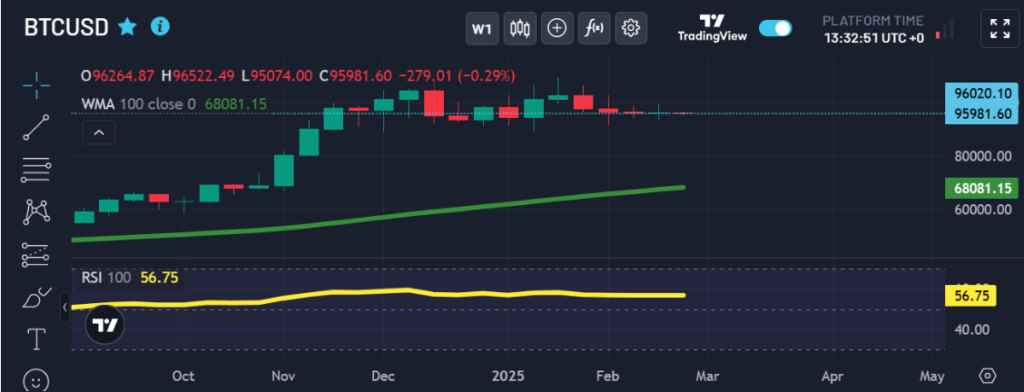Click the 2025 date label on time axis
1024x392 pixels.
pyautogui.click(x=507, y=376)
